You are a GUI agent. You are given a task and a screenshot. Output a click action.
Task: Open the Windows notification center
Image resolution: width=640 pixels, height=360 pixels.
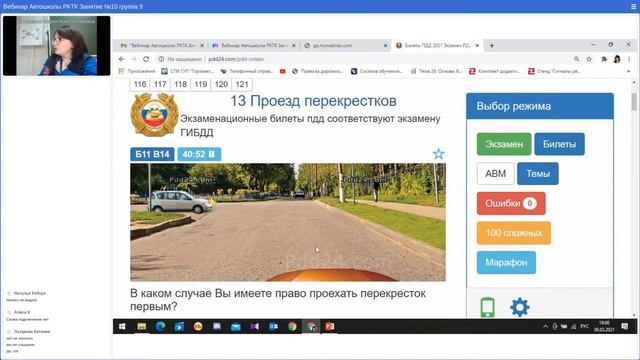(x=624, y=327)
